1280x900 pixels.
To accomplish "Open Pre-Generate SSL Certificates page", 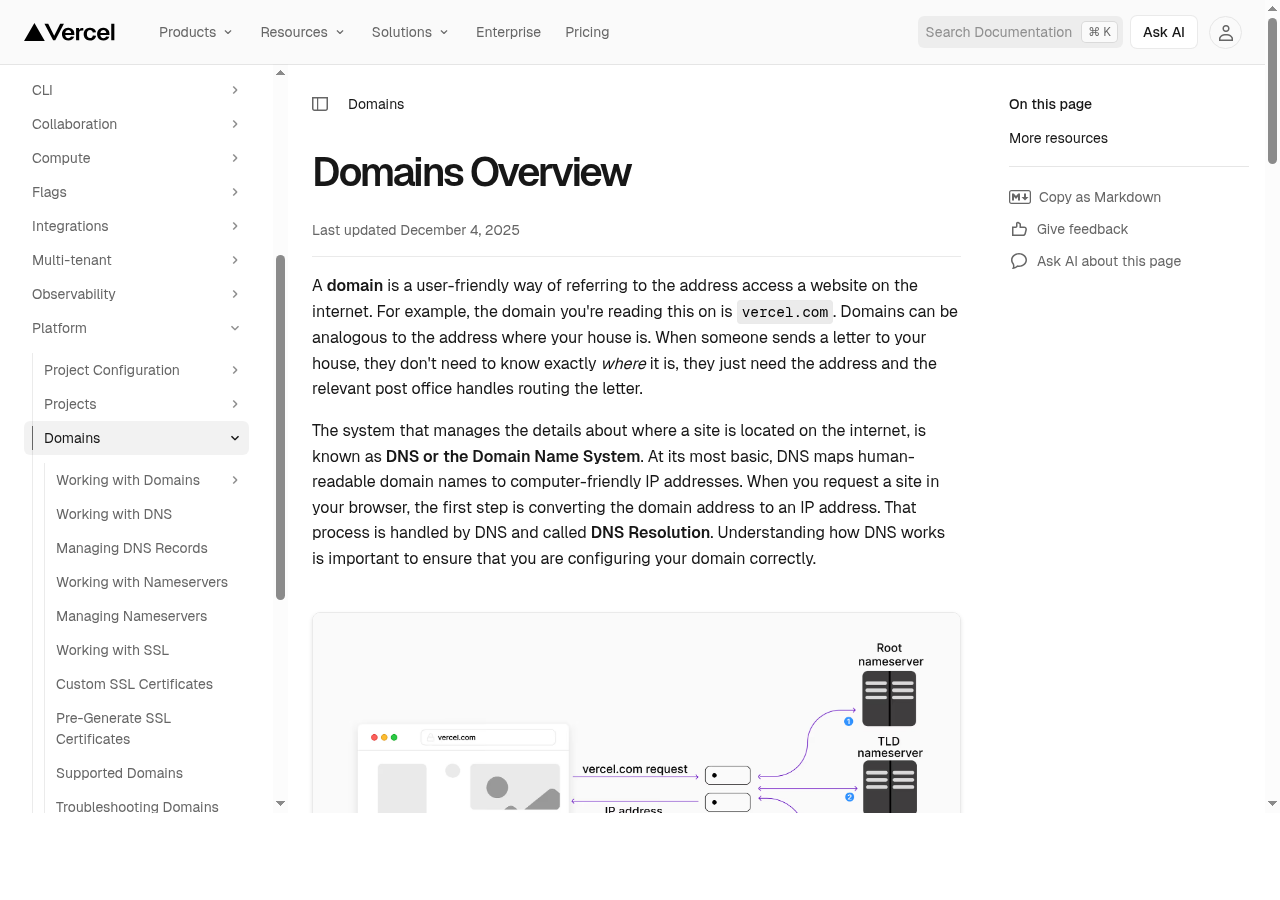I will point(113,728).
